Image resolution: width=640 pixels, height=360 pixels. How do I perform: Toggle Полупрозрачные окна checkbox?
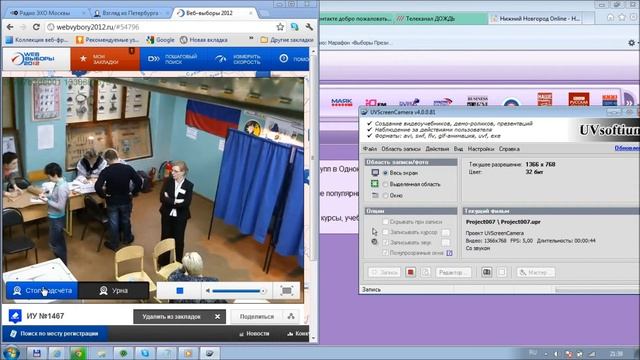(385, 253)
